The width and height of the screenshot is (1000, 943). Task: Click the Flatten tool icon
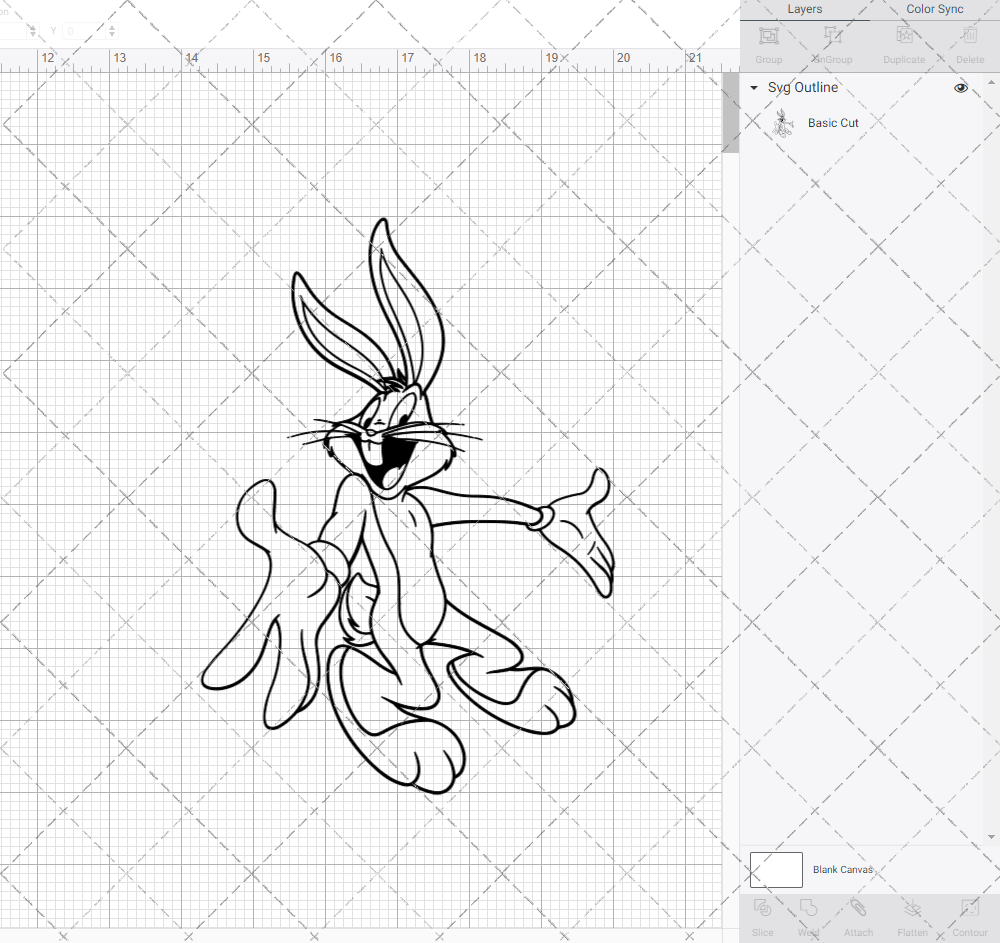pos(912,908)
